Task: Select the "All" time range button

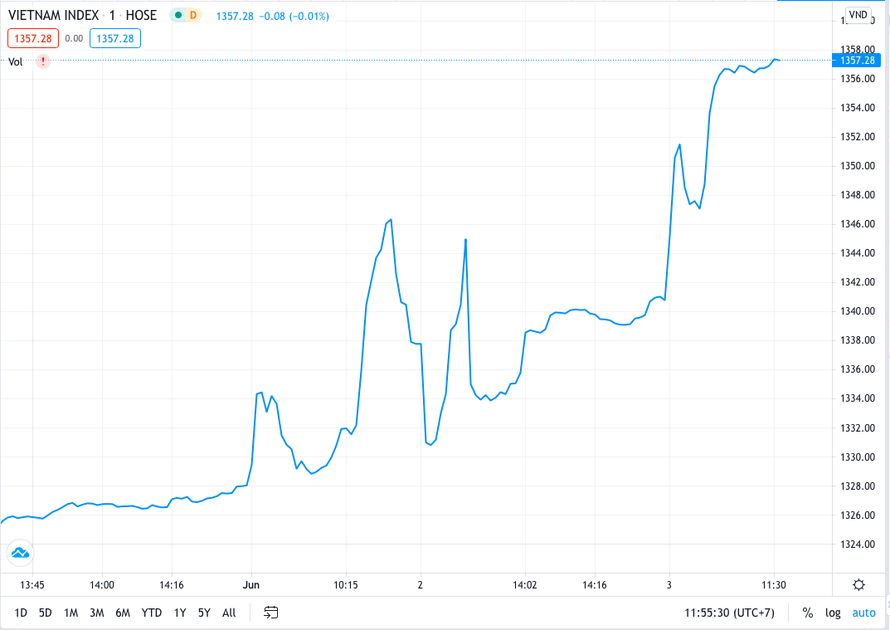Action: tap(229, 611)
